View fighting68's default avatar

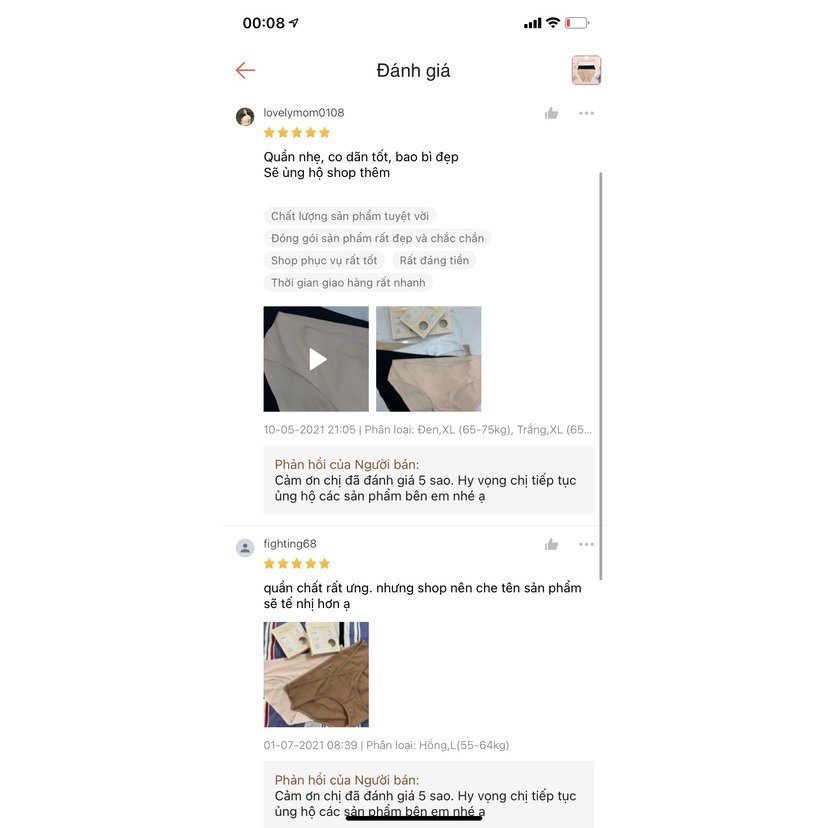pyautogui.click(x=245, y=548)
